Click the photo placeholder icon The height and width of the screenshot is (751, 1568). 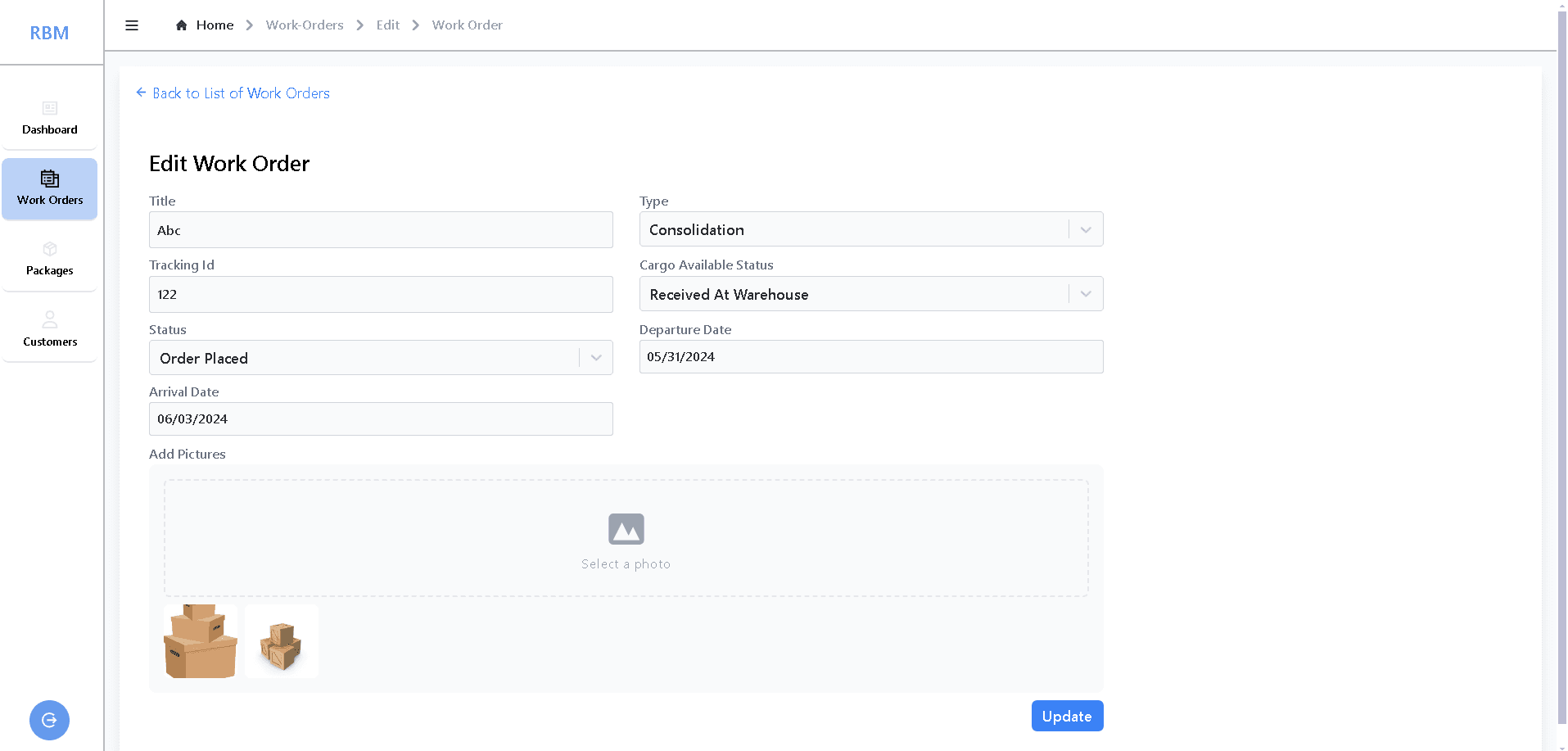626,529
